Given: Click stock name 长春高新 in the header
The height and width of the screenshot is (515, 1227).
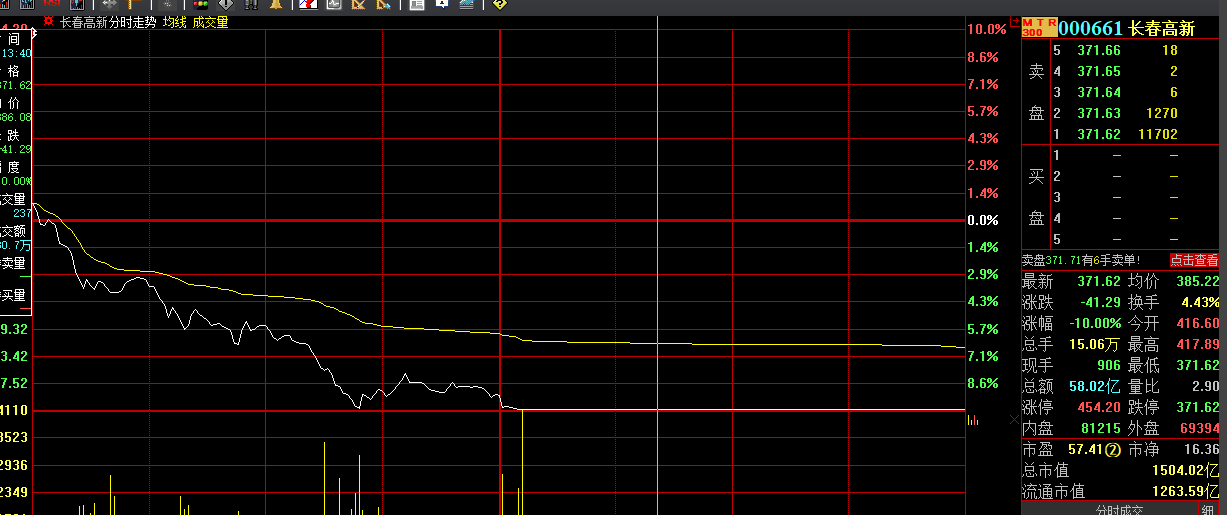Looking at the screenshot, I should pos(1161,29).
